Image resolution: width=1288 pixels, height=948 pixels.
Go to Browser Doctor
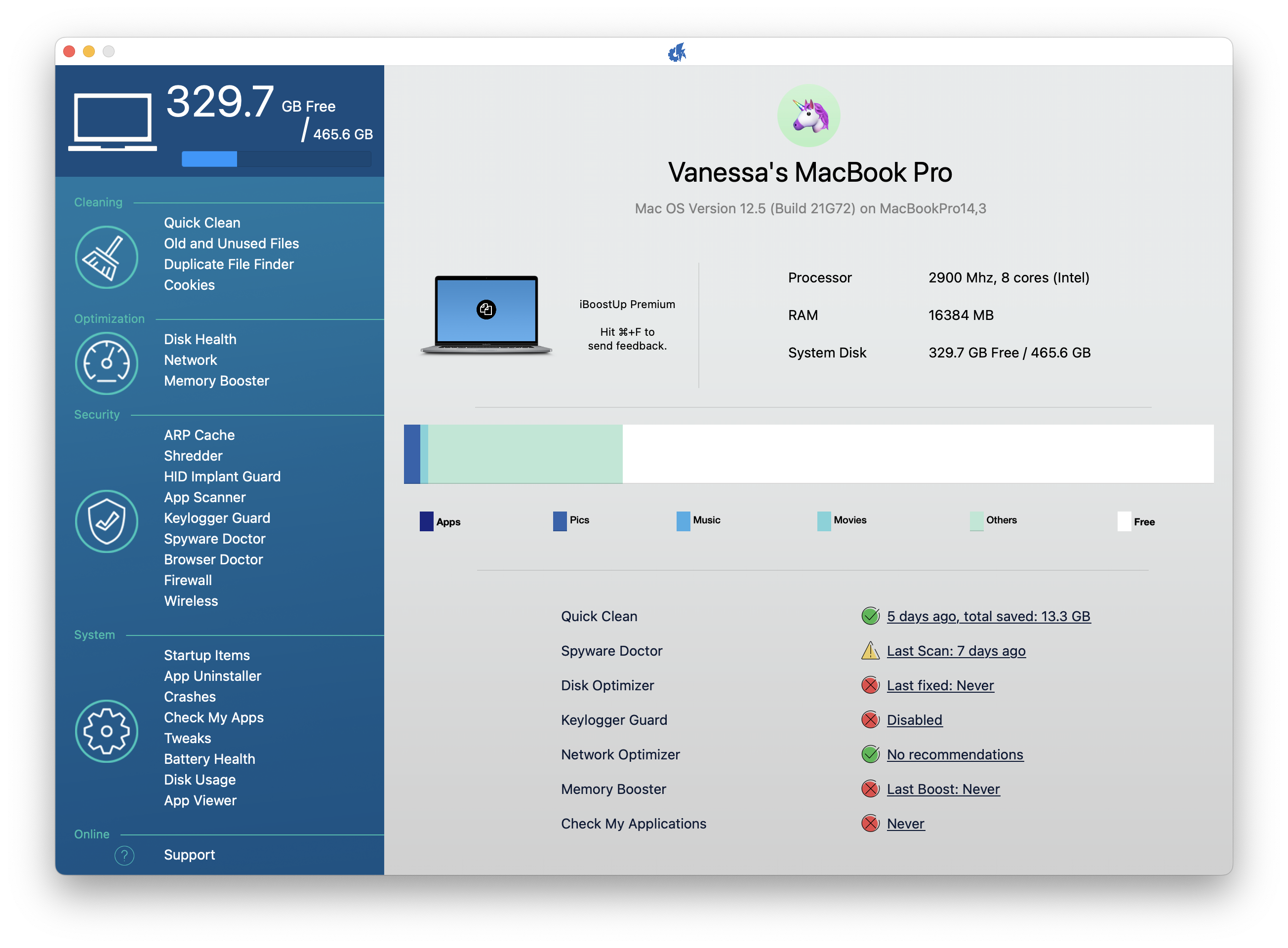pos(213,559)
